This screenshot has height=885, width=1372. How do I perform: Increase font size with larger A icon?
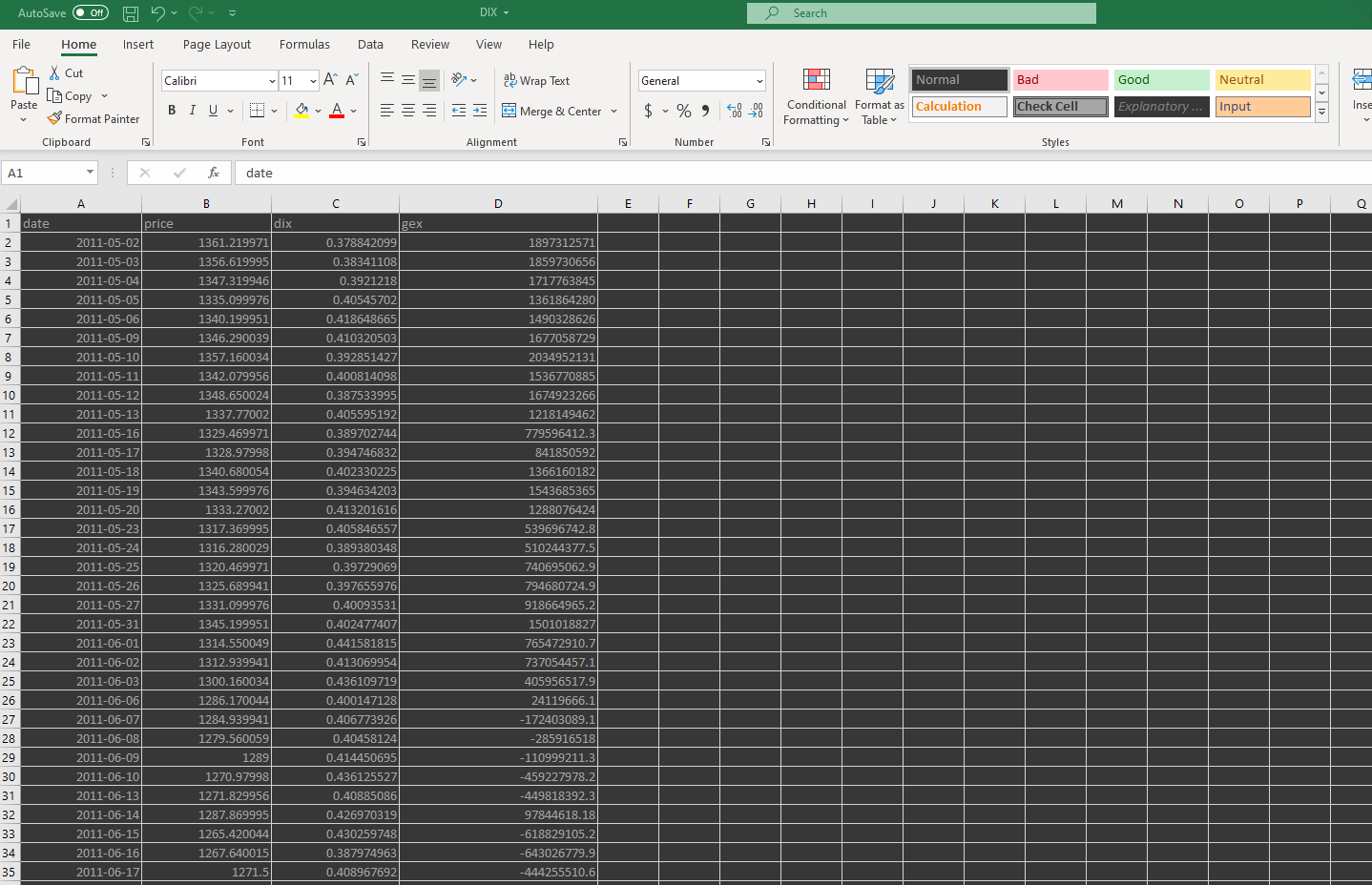coord(330,80)
